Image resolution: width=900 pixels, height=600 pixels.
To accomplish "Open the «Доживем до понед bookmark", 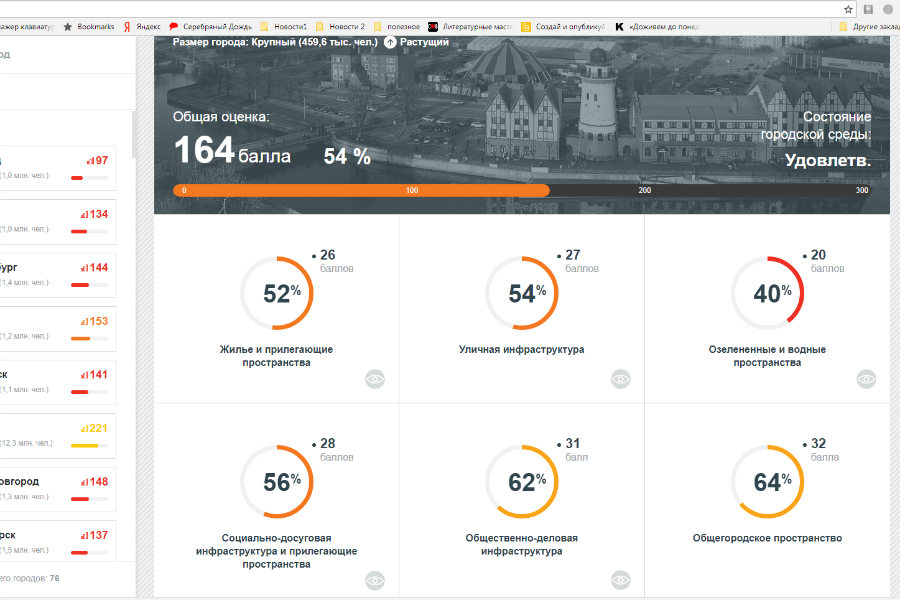I will (x=657, y=26).
